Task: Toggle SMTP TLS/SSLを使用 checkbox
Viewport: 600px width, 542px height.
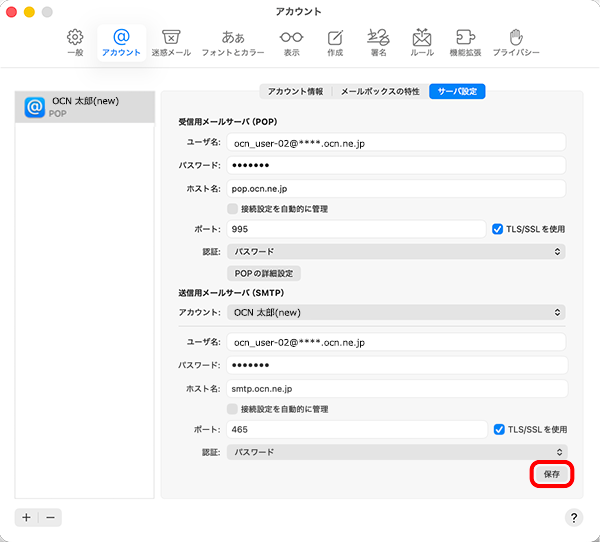Action: (498, 429)
